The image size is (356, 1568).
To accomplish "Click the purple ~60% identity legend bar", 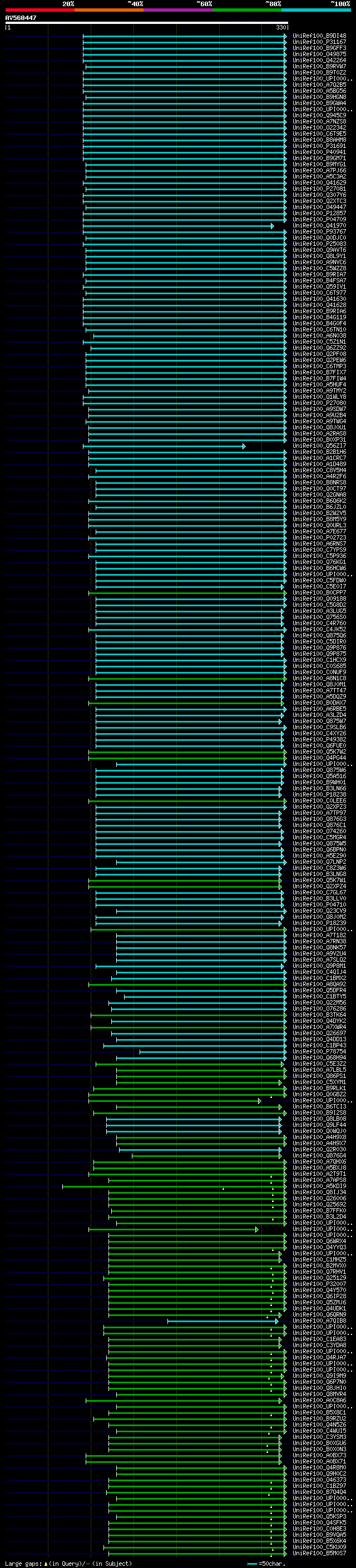I will click(177, 10).
